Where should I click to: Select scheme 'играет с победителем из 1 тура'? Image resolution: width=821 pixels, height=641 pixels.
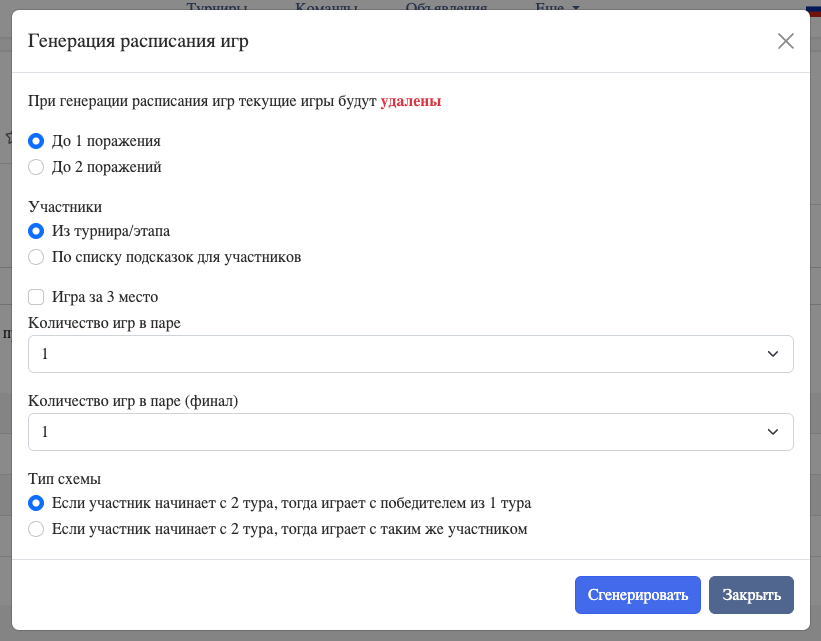point(36,502)
